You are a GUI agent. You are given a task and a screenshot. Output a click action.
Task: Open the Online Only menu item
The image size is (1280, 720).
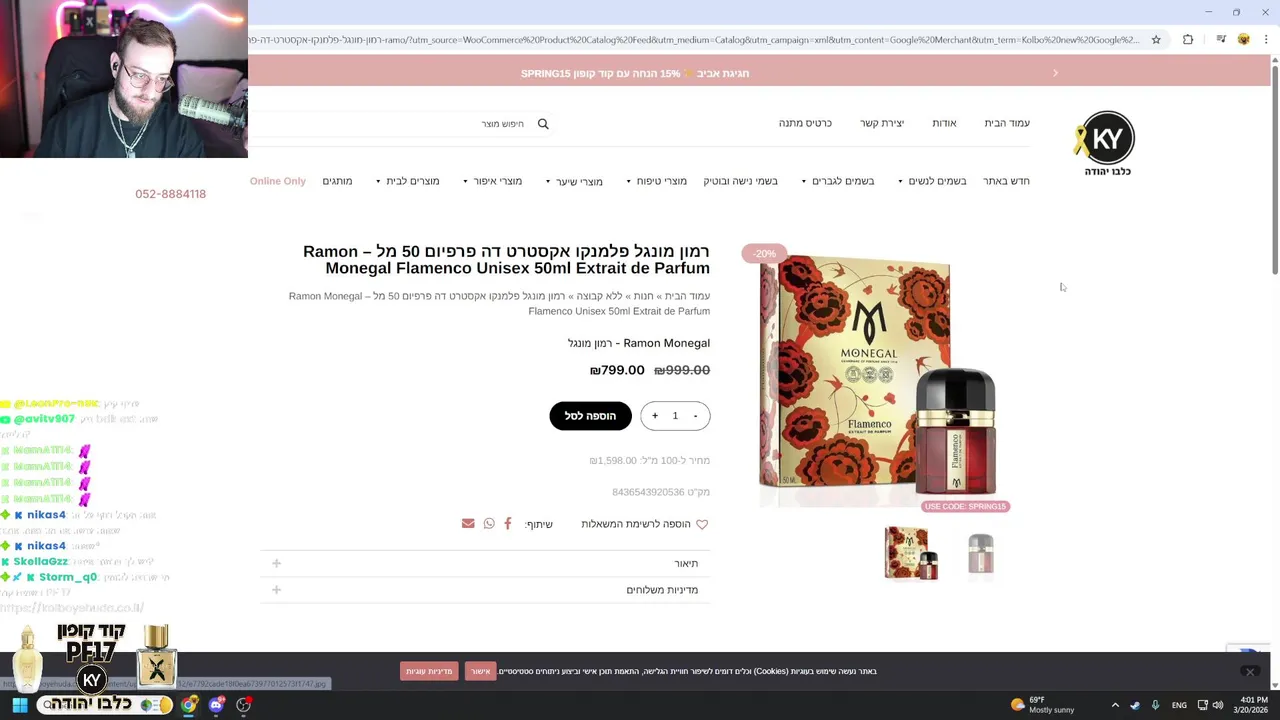[x=278, y=181]
